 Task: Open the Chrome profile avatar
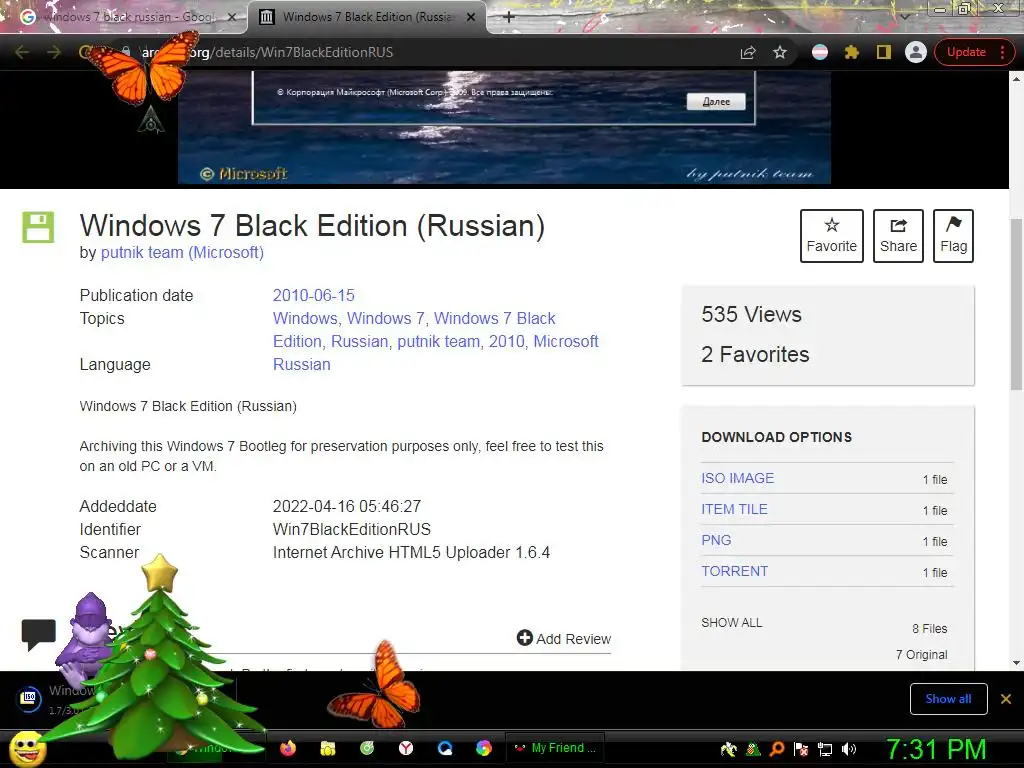(x=916, y=52)
